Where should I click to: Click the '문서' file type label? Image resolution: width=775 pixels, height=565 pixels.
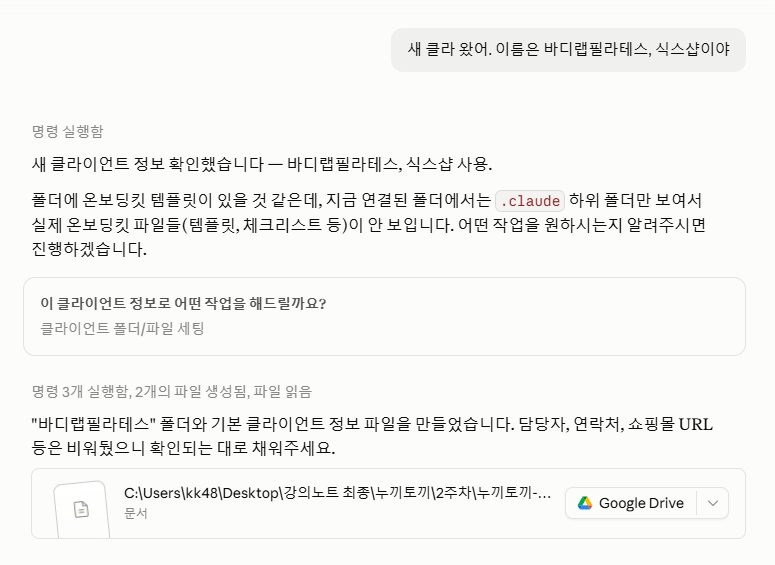pyautogui.click(x=136, y=513)
